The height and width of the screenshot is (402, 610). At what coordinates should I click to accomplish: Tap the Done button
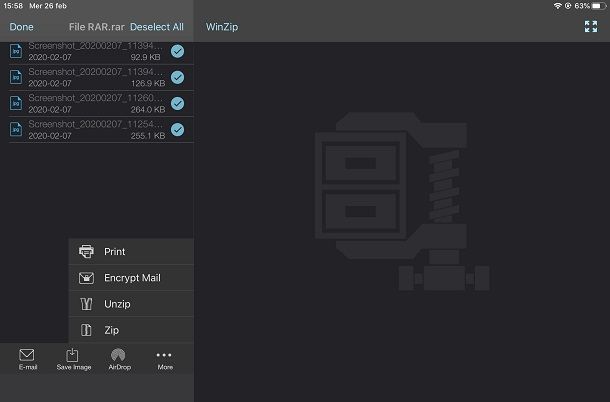[21, 27]
